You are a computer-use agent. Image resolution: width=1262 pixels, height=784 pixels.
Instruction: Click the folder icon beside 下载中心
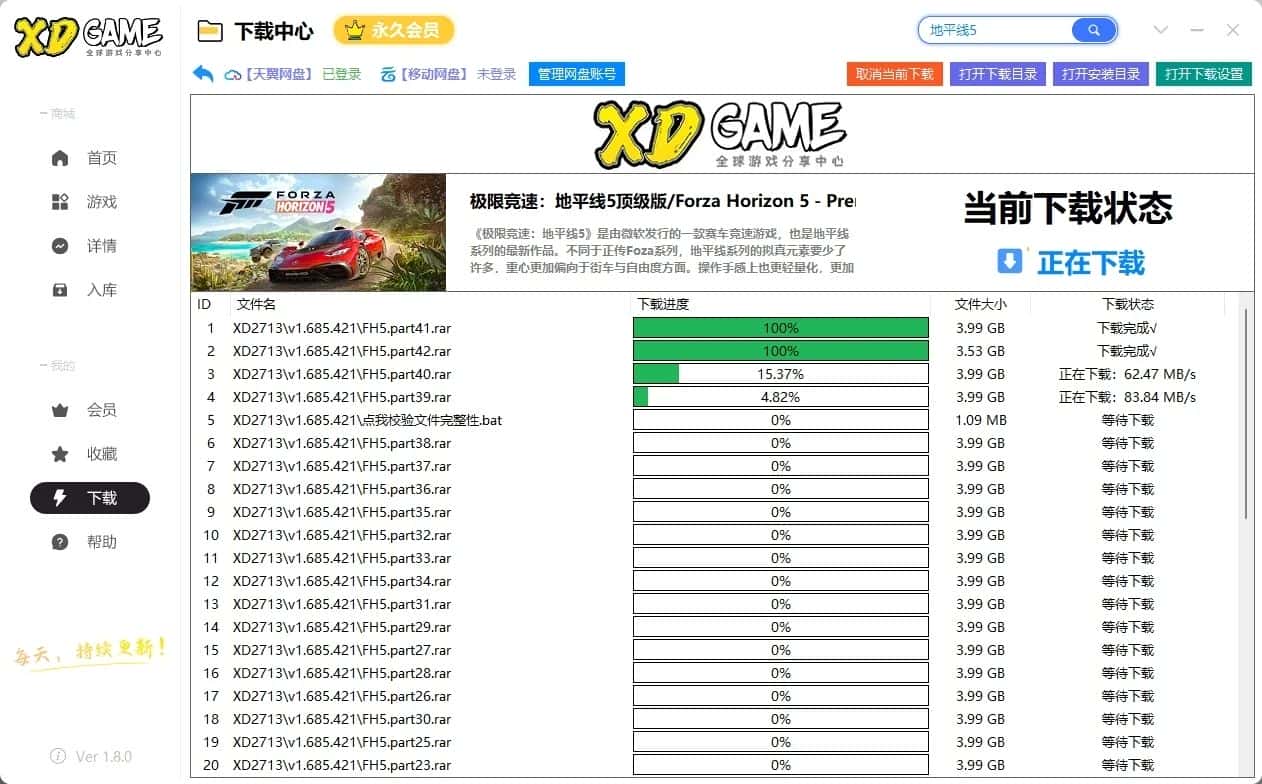[210, 31]
